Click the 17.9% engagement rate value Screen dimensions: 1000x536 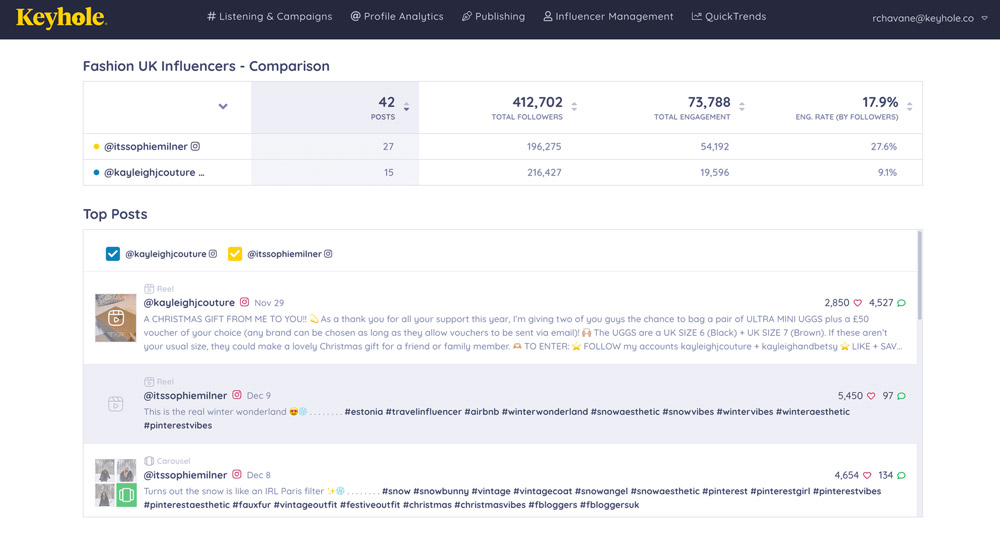tap(880, 102)
